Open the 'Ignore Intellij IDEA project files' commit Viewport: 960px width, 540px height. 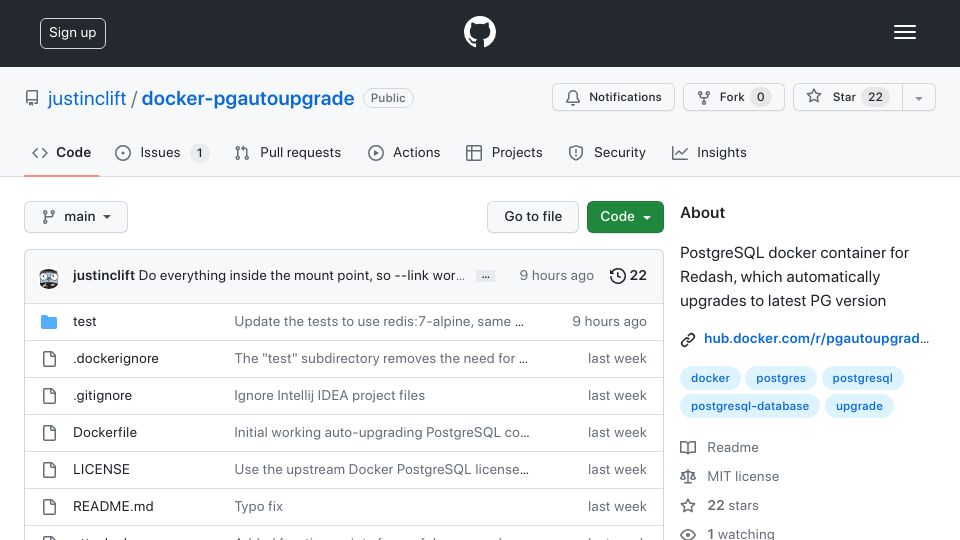click(x=329, y=396)
